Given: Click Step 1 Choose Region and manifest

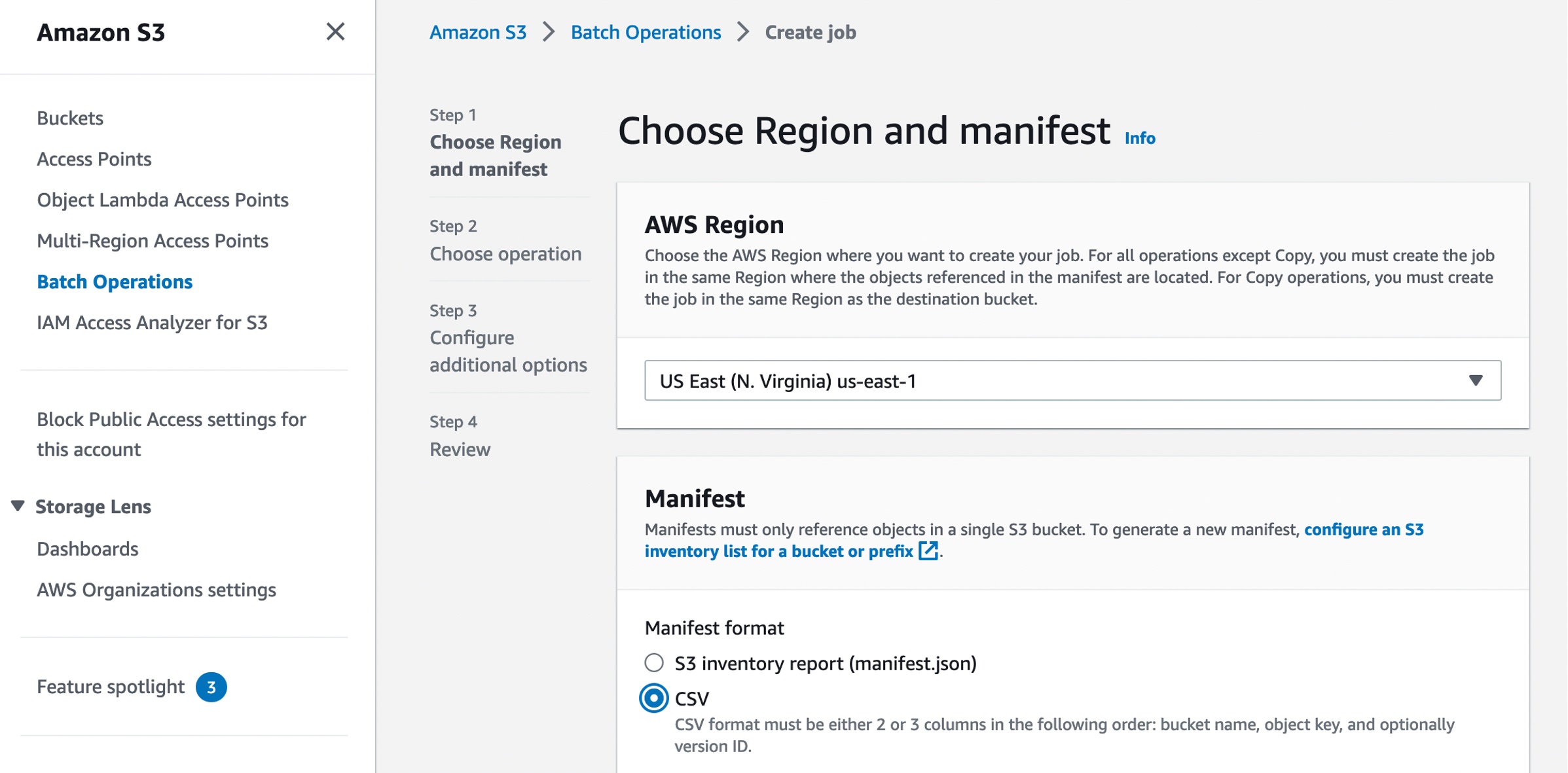Looking at the screenshot, I should [496, 142].
